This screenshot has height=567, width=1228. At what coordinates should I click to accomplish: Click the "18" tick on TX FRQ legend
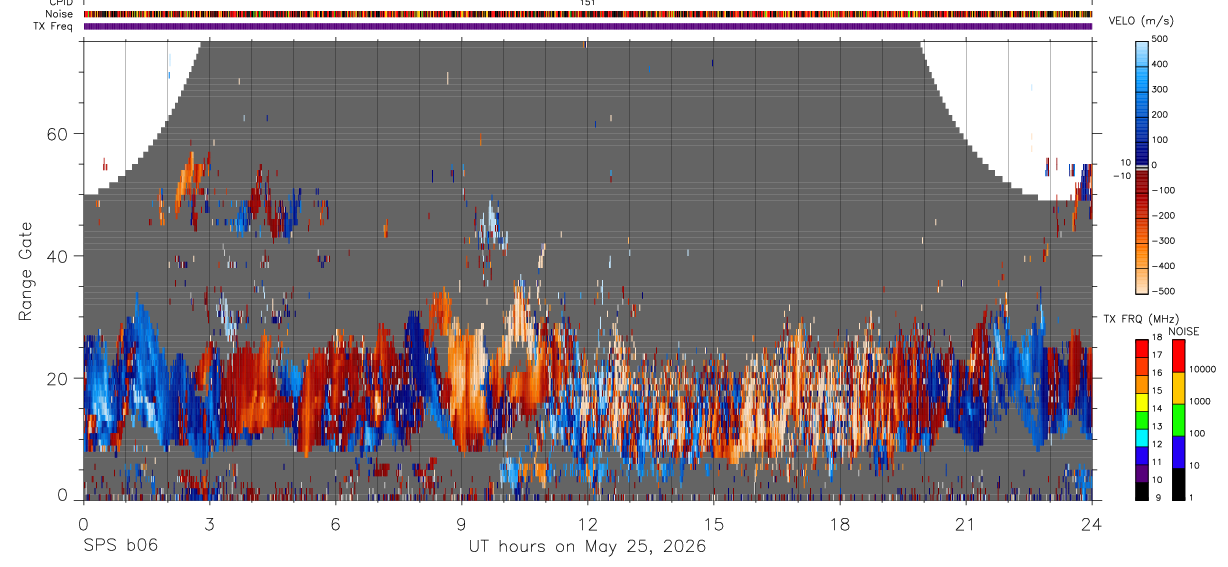1158,339
